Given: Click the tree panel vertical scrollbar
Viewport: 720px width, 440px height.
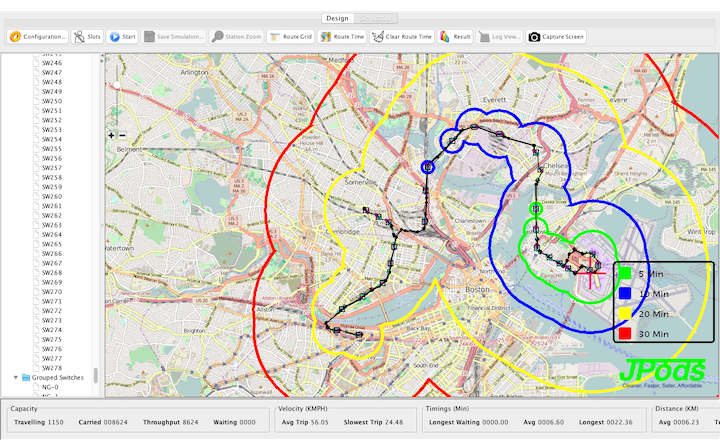Looking at the screenshot, I should [97, 376].
